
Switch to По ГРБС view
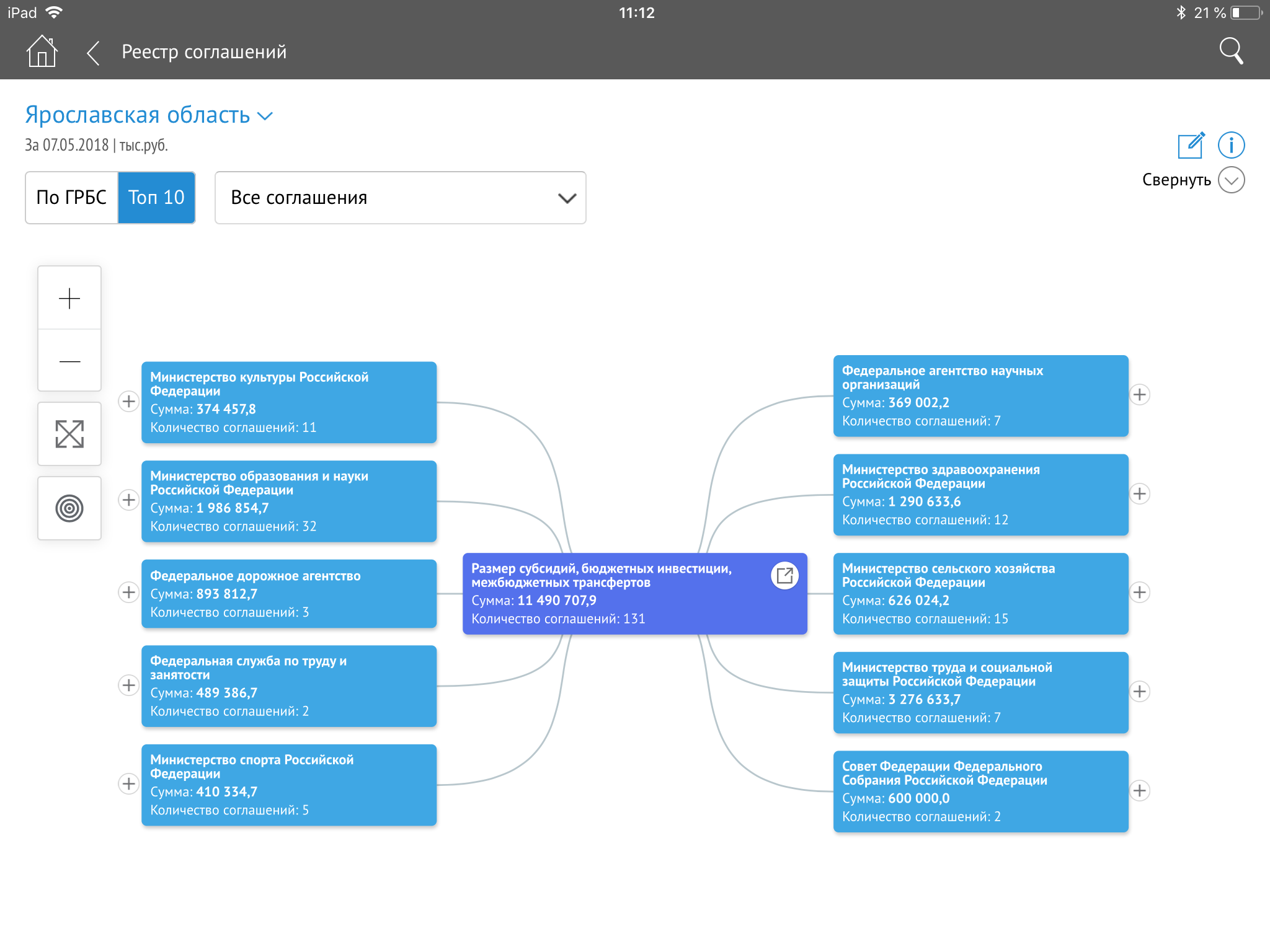[71, 198]
